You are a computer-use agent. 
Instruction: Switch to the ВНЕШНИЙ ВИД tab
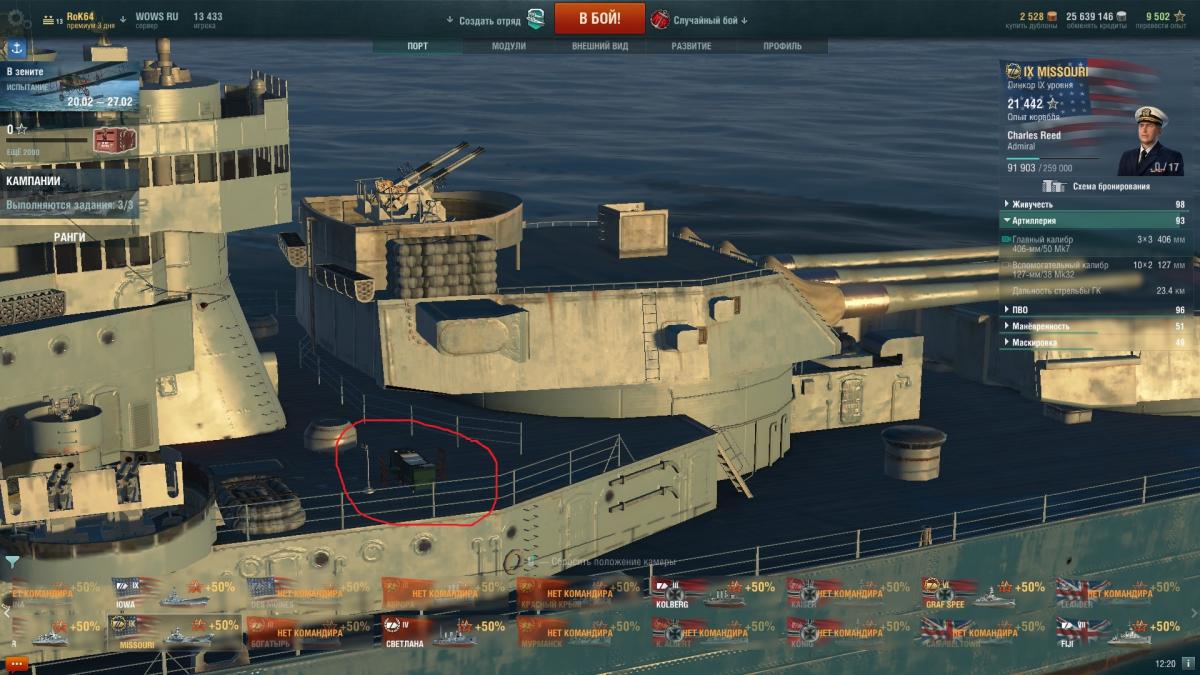click(600, 46)
